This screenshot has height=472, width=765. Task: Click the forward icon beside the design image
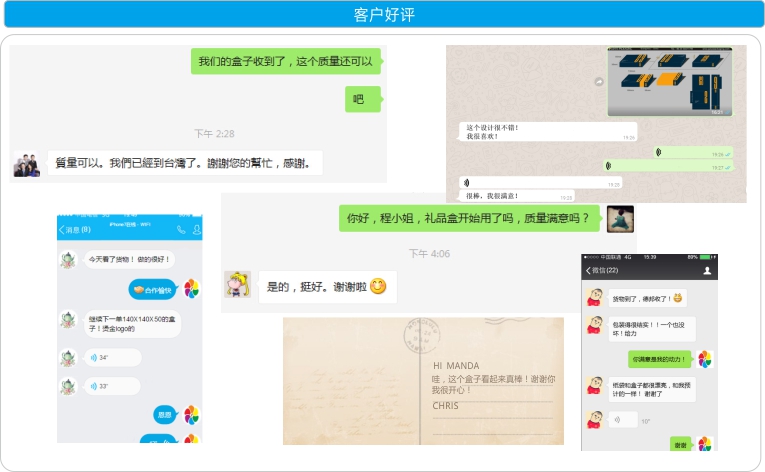point(598,82)
